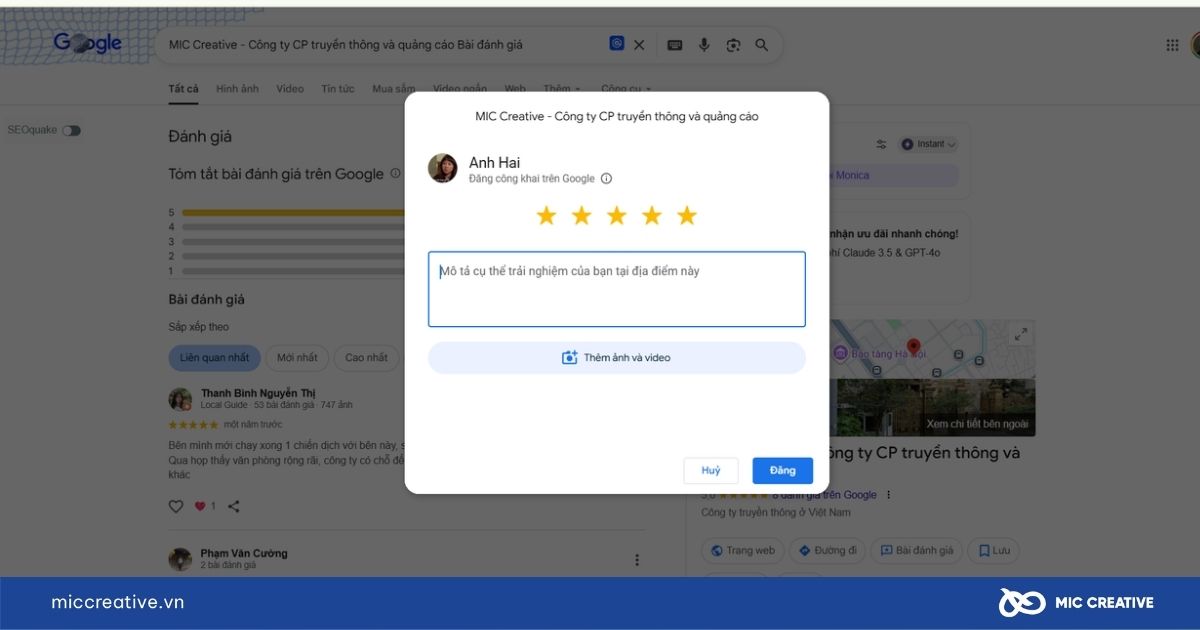The height and width of the screenshot is (630, 1200).
Task: Click blue extension icon in search bar
Action: 617,44
